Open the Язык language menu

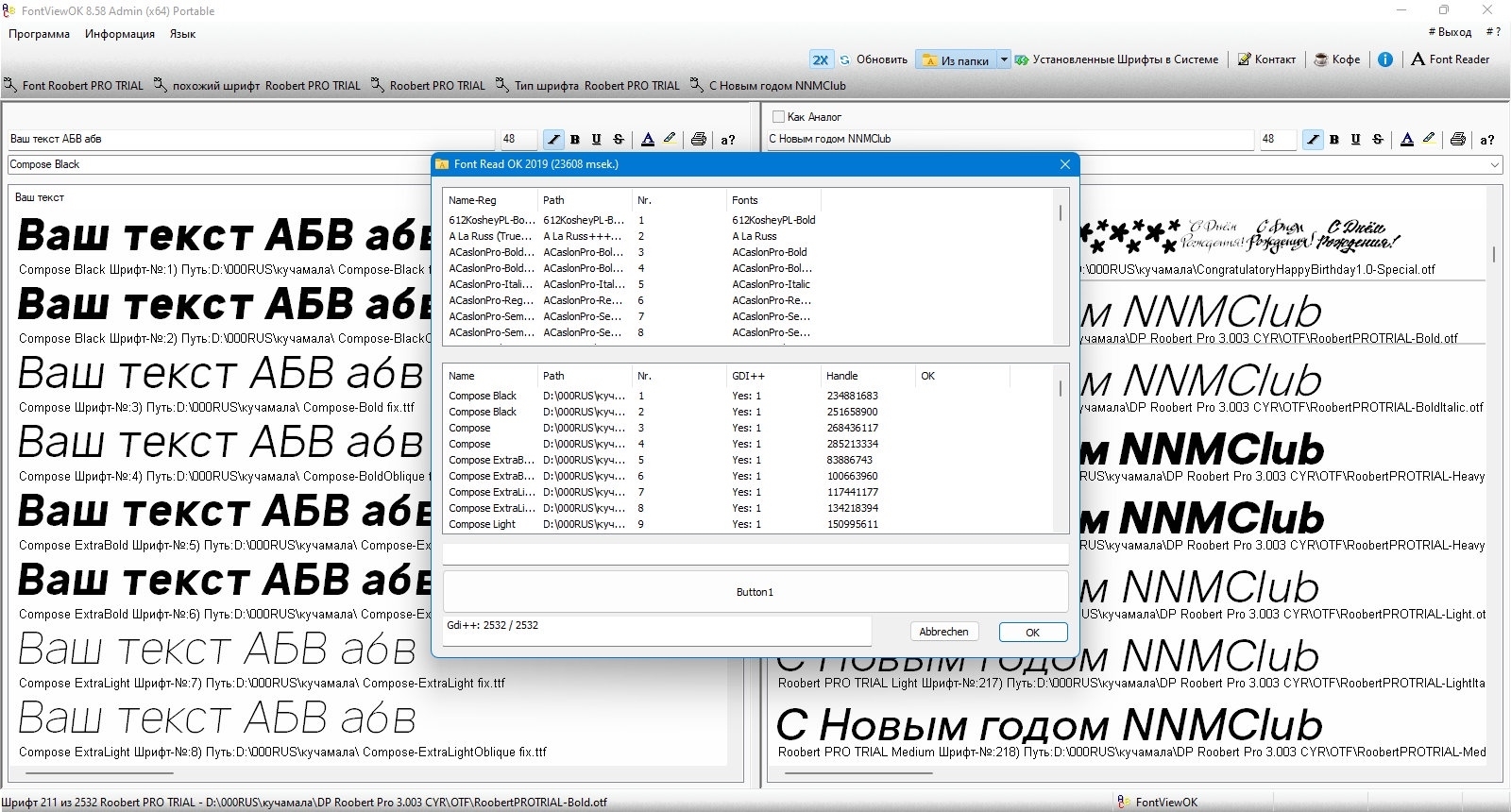click(x=182, y=34)
